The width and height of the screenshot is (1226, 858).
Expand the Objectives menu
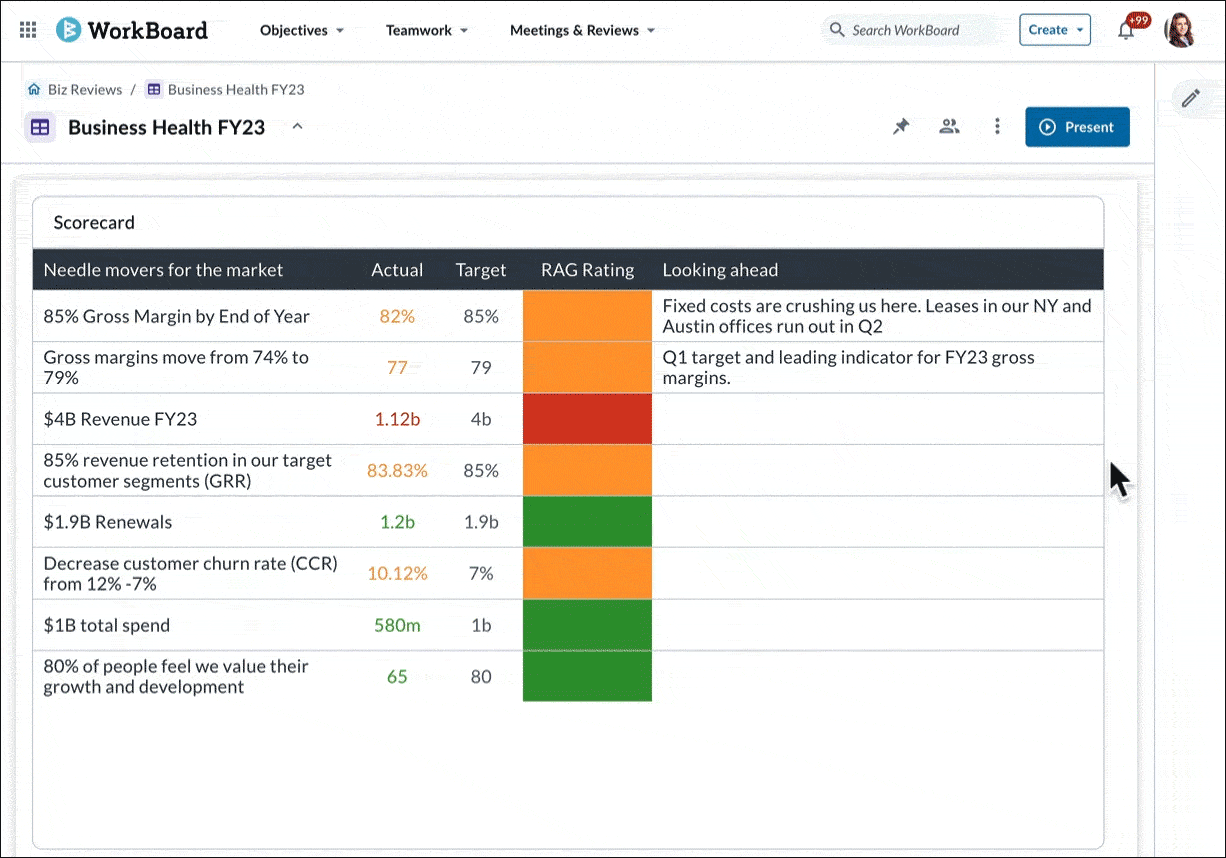tap(302, 30)
